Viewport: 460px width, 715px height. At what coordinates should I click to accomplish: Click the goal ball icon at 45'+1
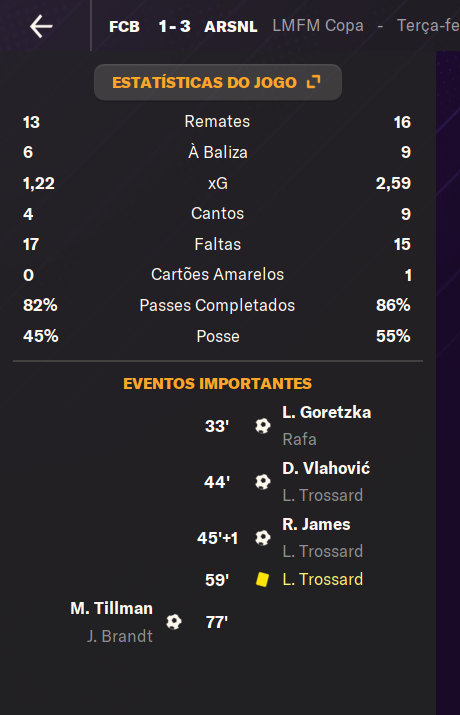(x=263, y=538)
